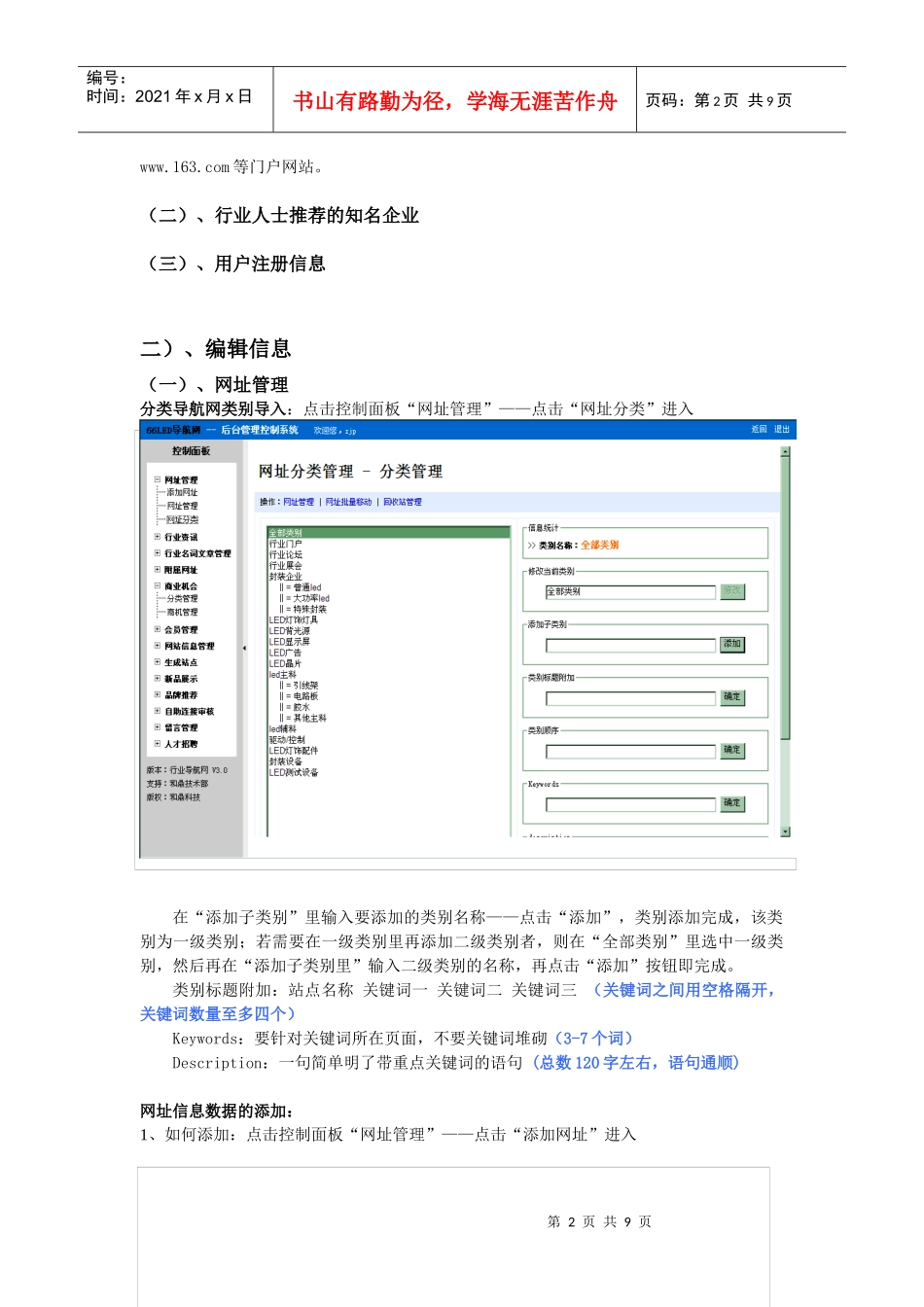
Task: Select 全部类别 in the category list
Action: (389, 533)
